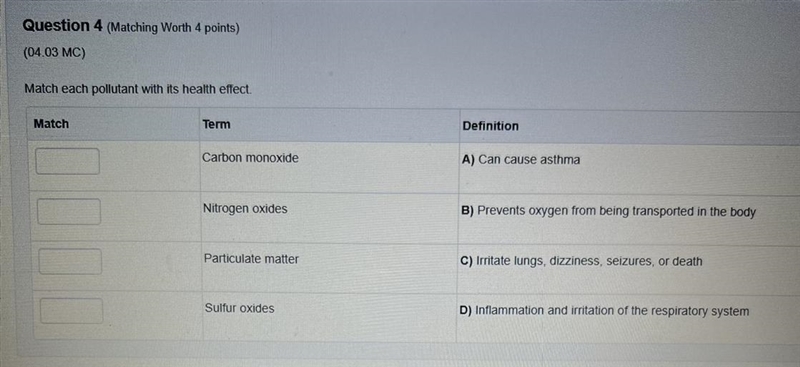Click bold letter B) in definitions
This screenshot has width=800, height=367.
[468, 211]
